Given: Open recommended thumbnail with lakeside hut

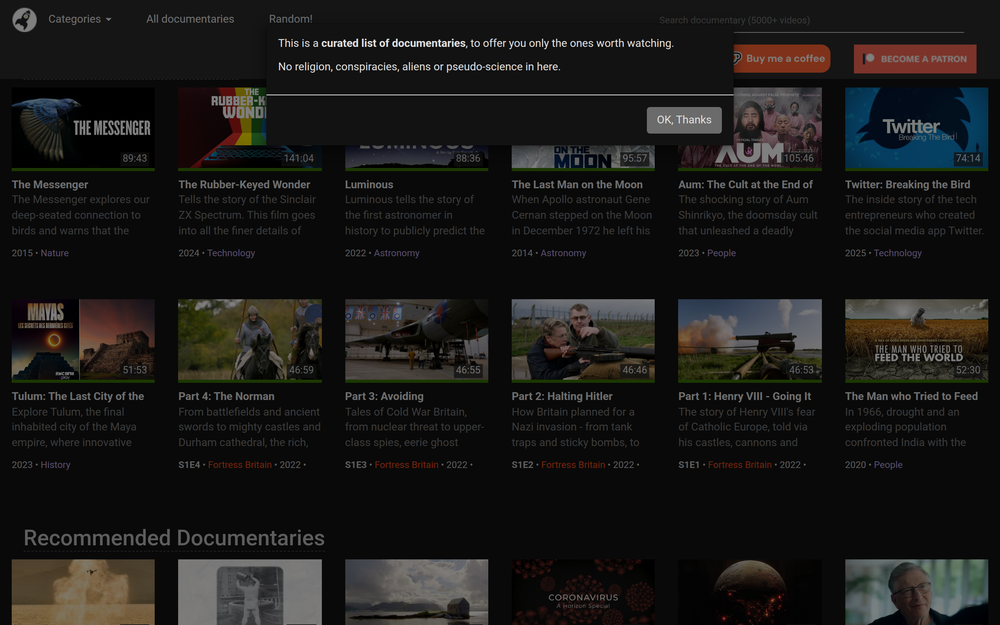Looking at the screenshot, I should click(416, 592).
